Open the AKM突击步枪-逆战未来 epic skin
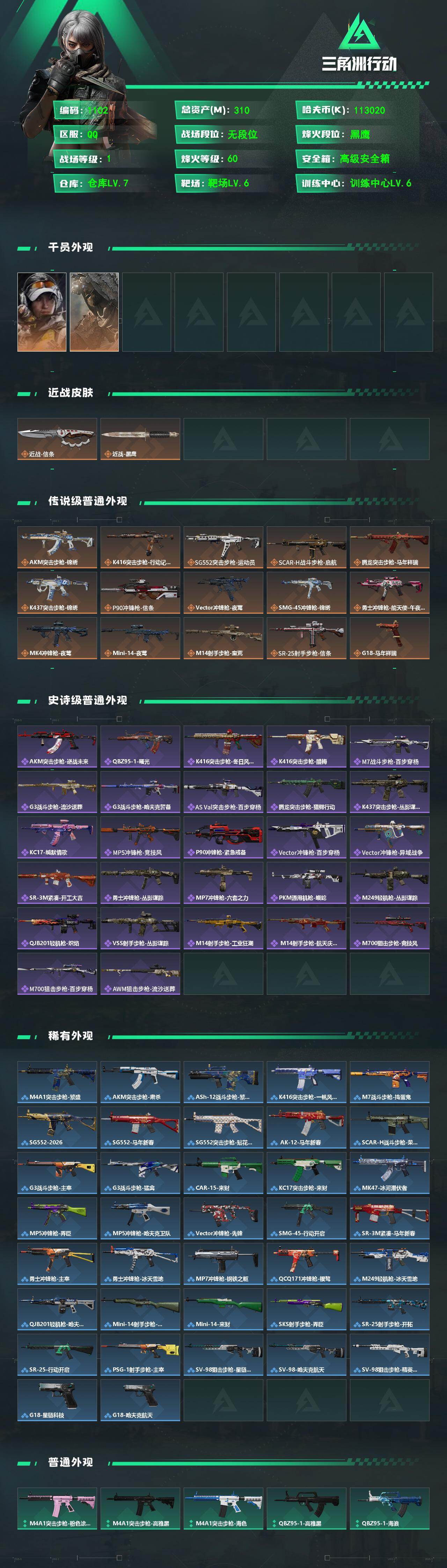Viewport: 447px width, 1568px height. point(57,746)
